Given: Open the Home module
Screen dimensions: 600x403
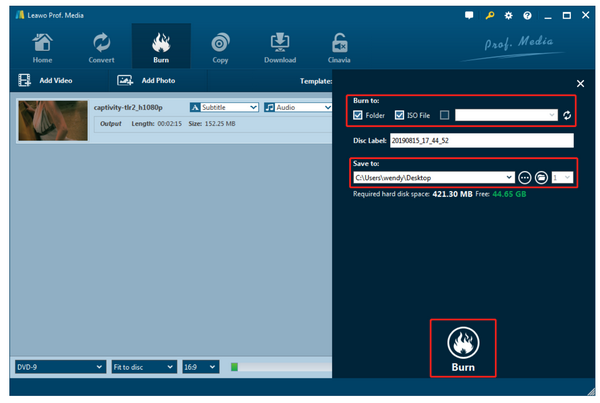Looking at the screenshot, I should 42,47.
